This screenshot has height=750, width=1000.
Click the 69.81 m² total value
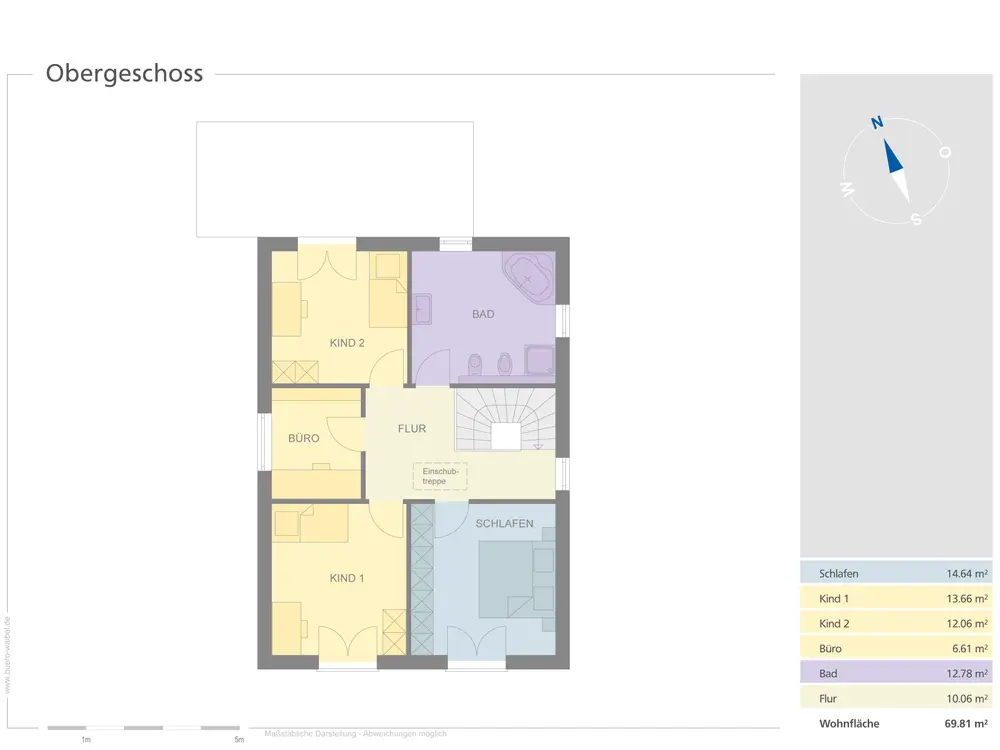click(x=966, y=723)
